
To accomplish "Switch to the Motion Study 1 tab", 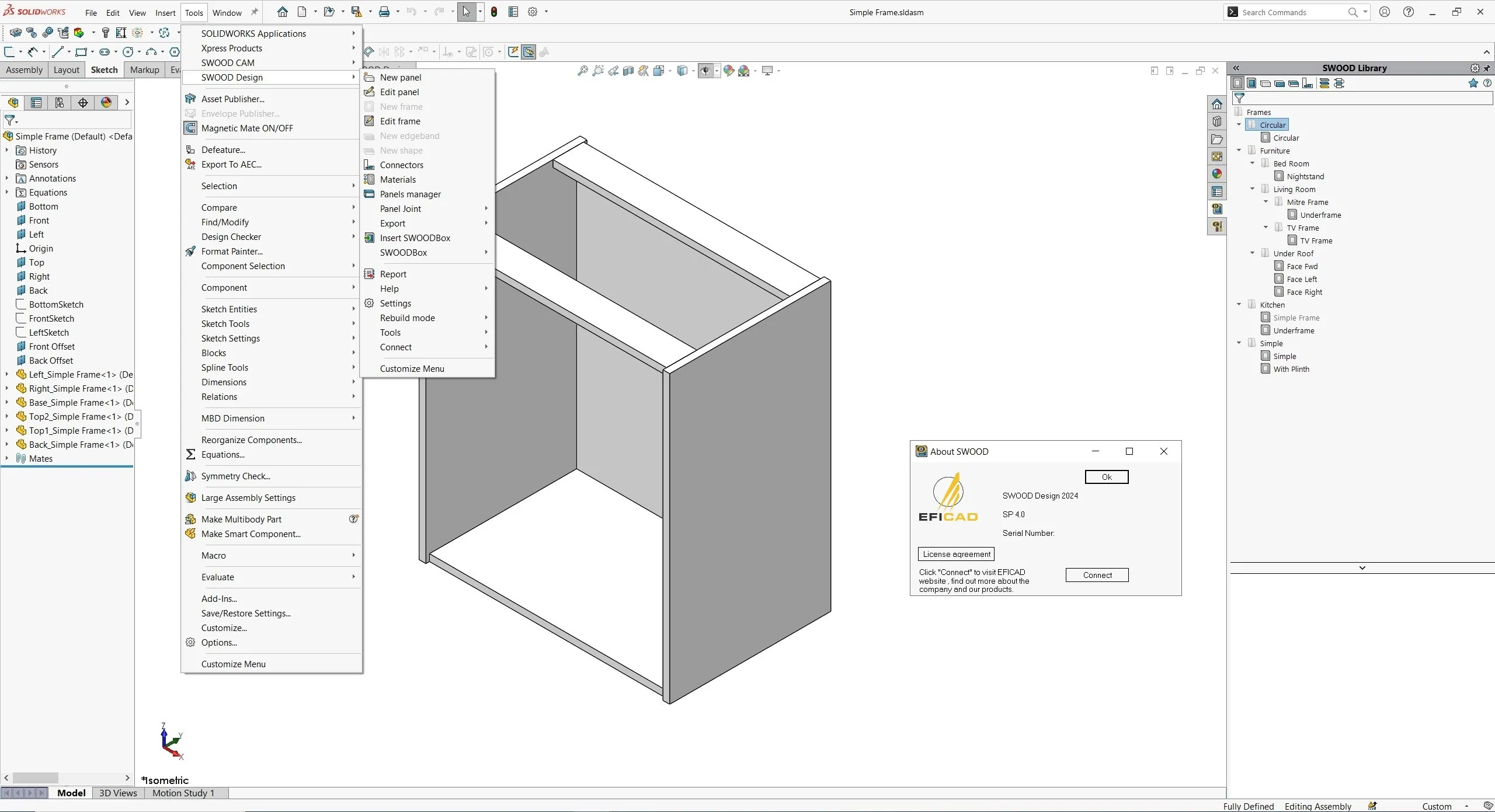I will [x=183, y=793].
